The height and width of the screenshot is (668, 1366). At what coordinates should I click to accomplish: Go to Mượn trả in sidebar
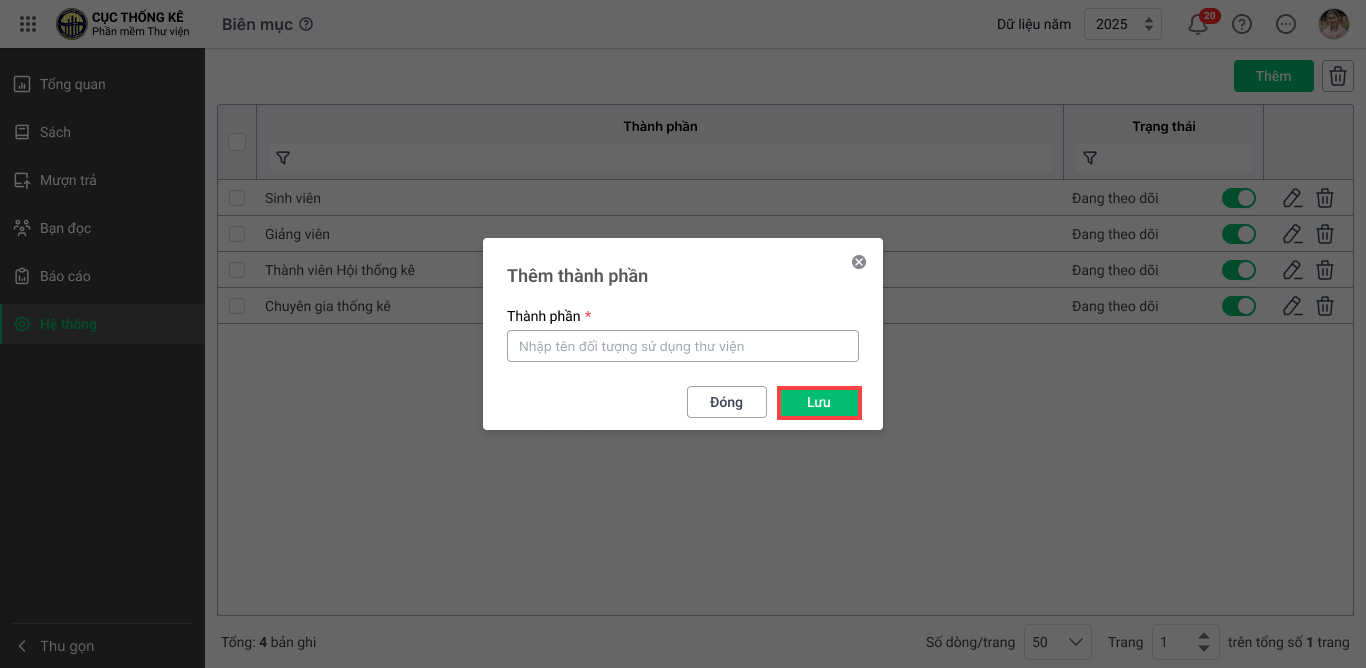tap(68, 180)
